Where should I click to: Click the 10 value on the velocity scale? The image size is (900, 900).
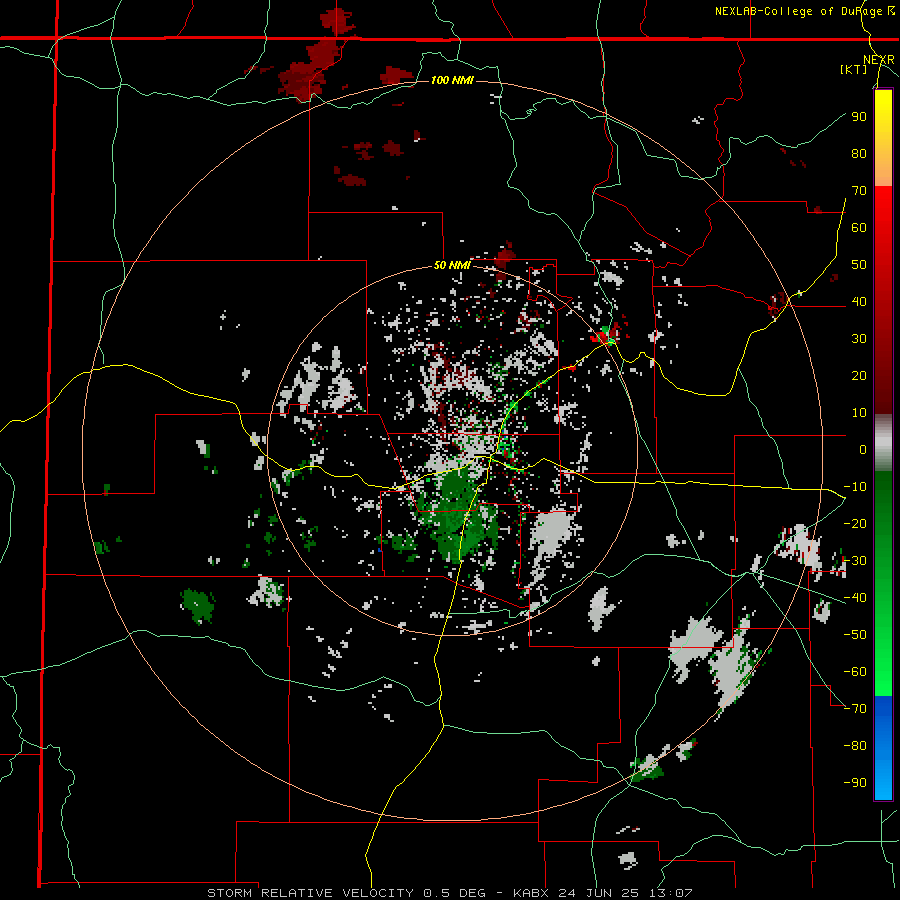(859, 413)
